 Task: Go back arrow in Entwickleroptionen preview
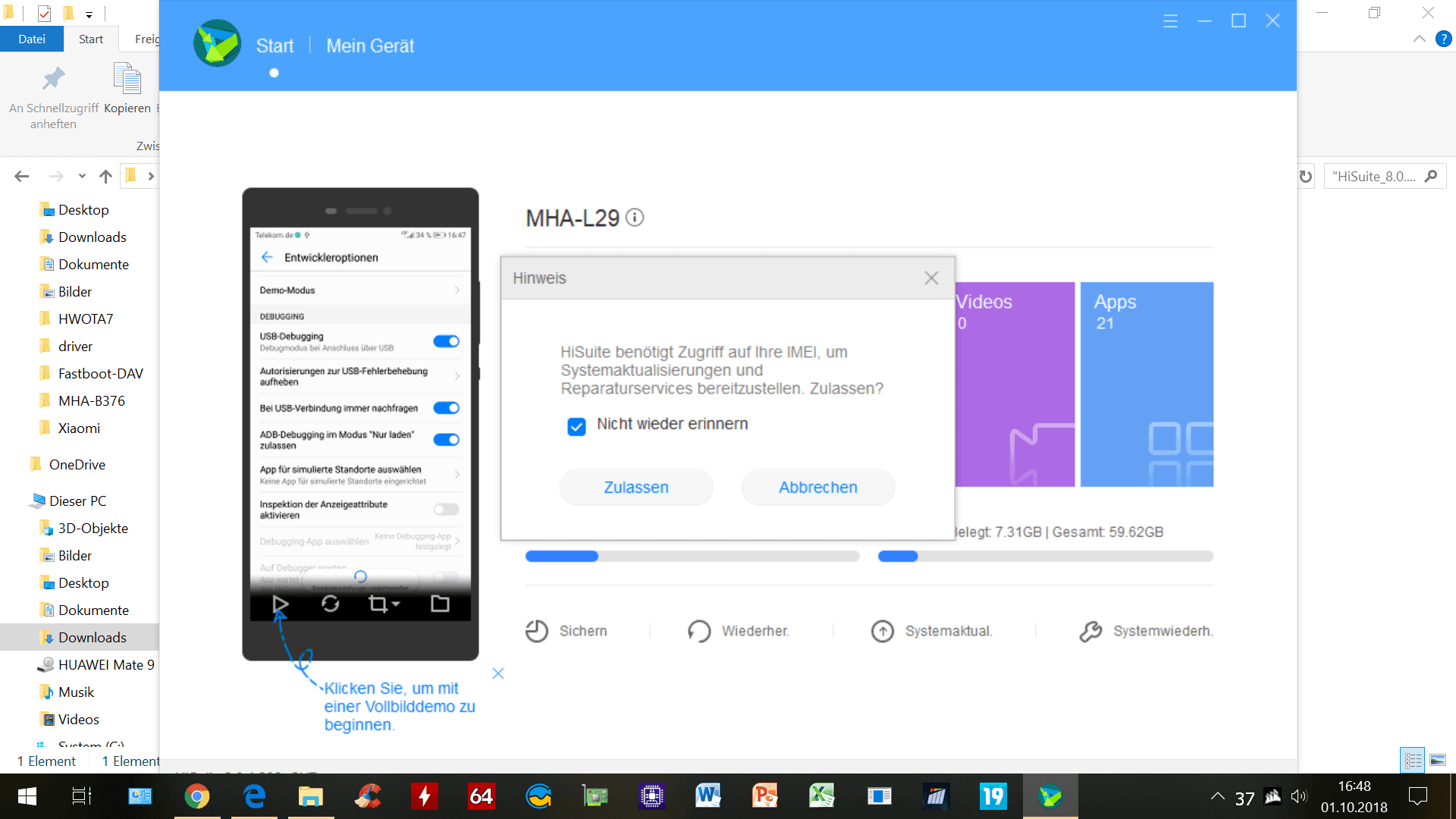267,257
